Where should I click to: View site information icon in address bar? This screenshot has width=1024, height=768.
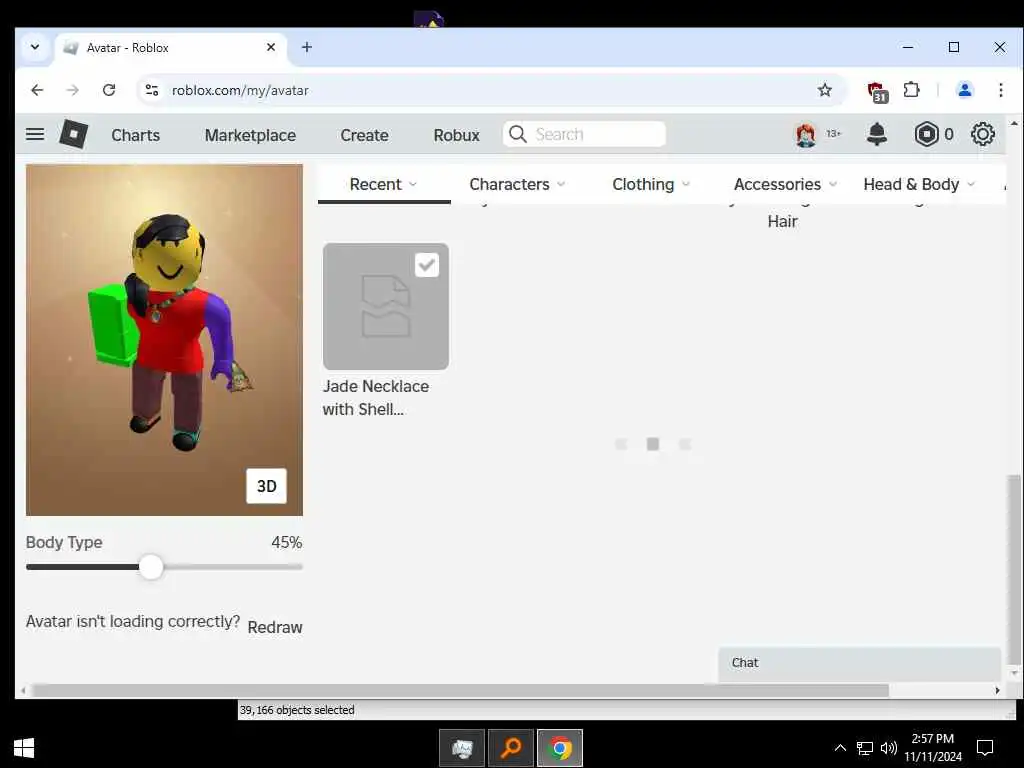pos(152,90)
